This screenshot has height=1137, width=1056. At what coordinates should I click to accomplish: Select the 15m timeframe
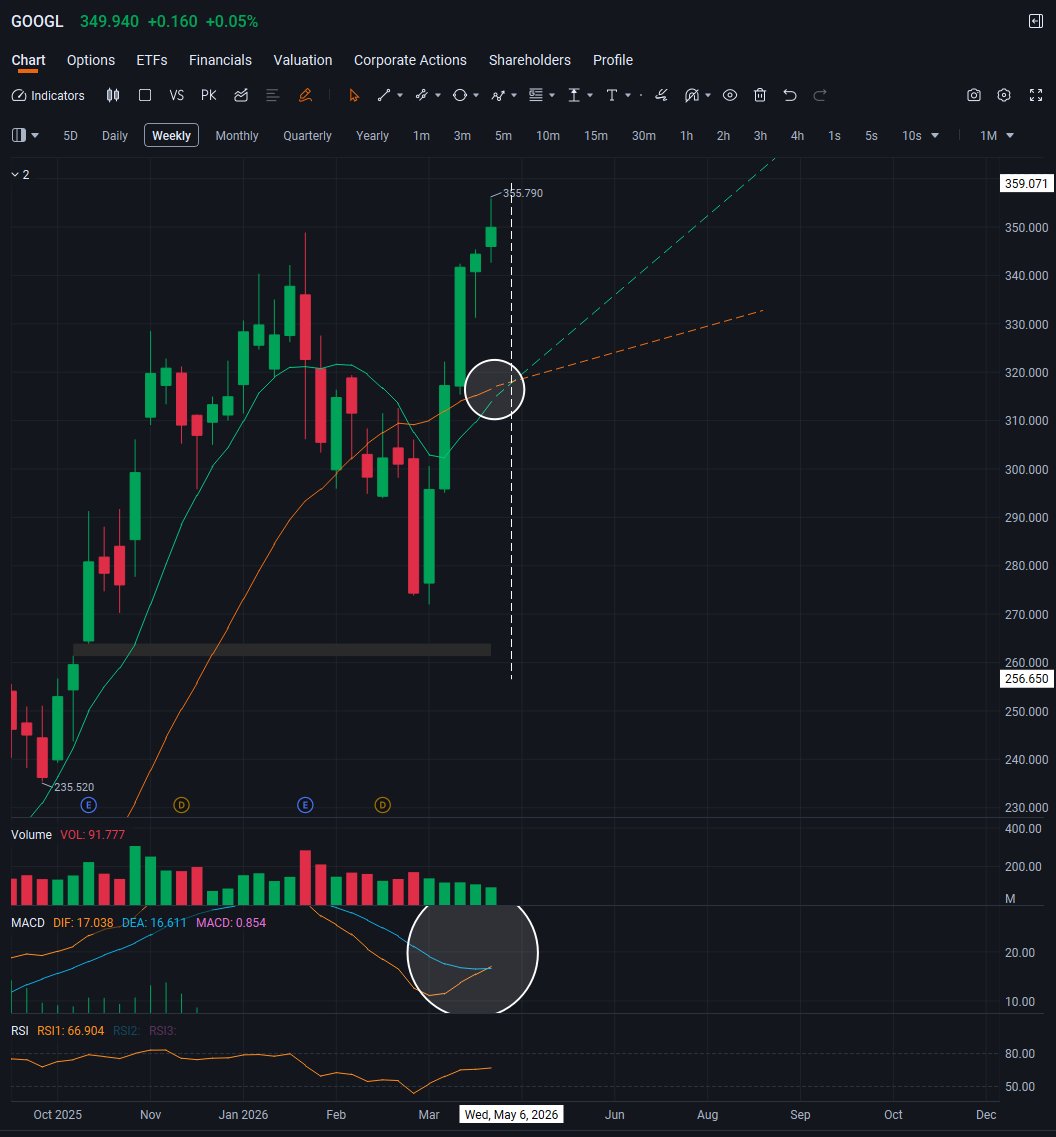point(595,136)
